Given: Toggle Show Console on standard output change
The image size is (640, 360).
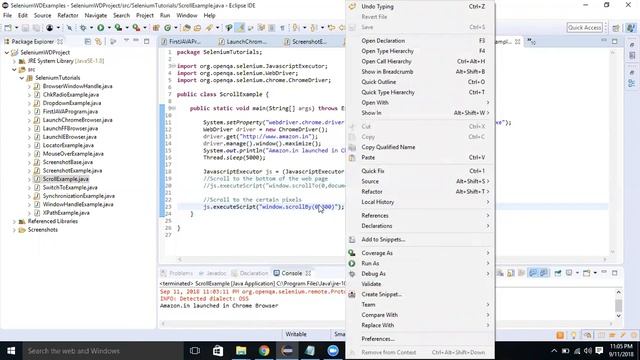Looking at the screenshot, I should 533,273.
